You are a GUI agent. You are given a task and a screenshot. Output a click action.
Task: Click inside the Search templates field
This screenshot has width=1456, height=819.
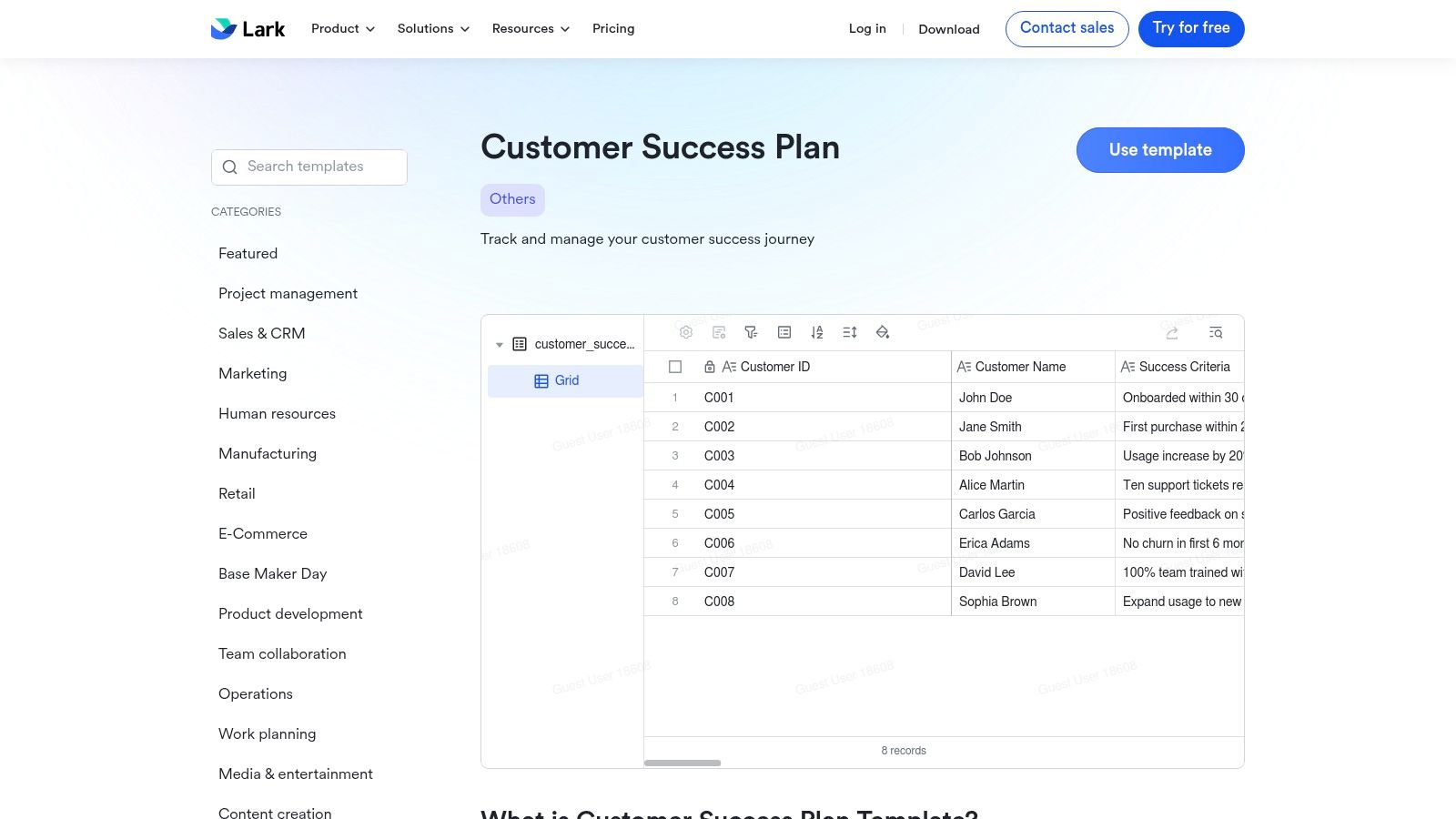(x=309, y=167)
